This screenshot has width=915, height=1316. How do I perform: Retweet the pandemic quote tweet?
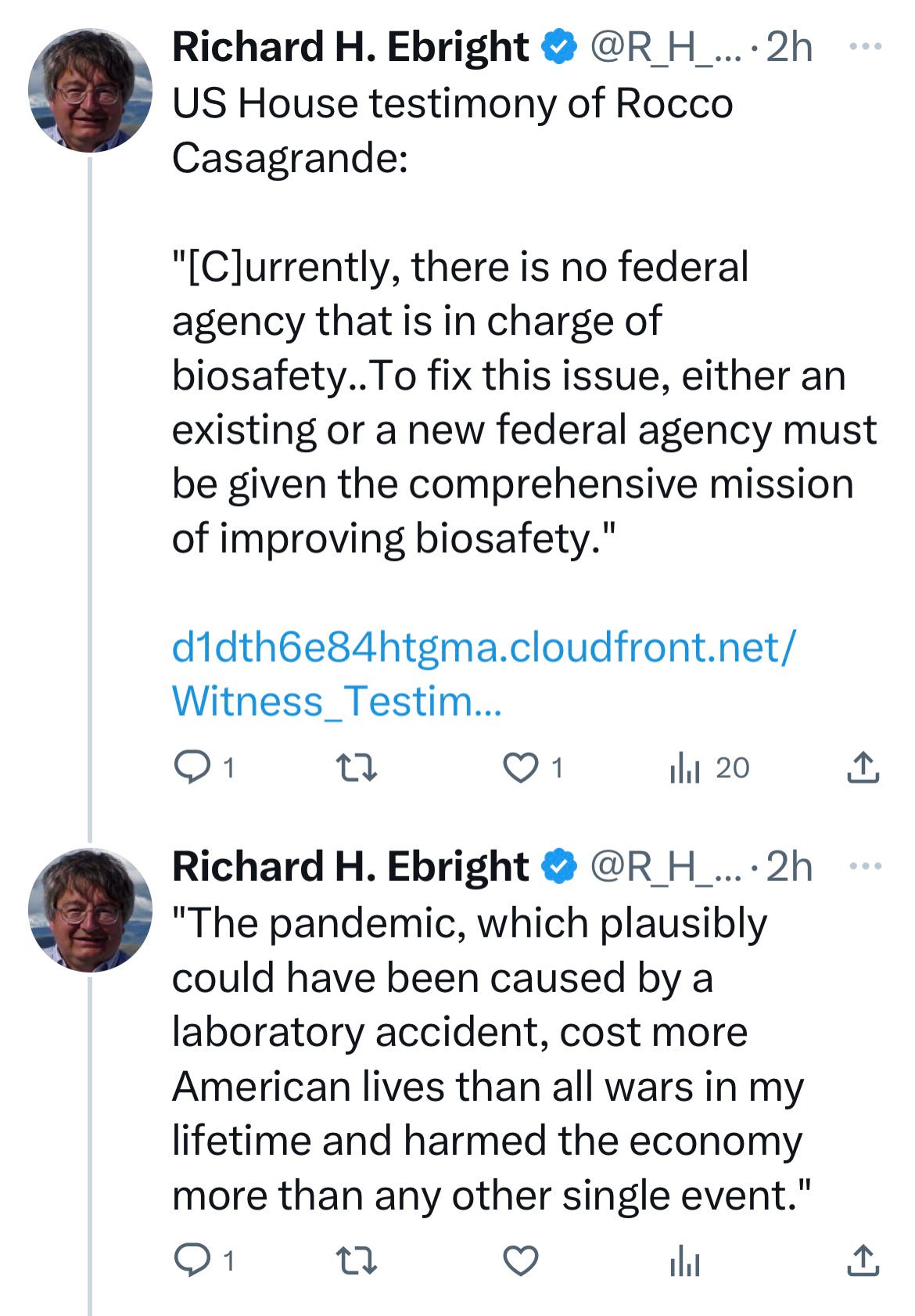pyautogui.click(x=356, y=1260)
